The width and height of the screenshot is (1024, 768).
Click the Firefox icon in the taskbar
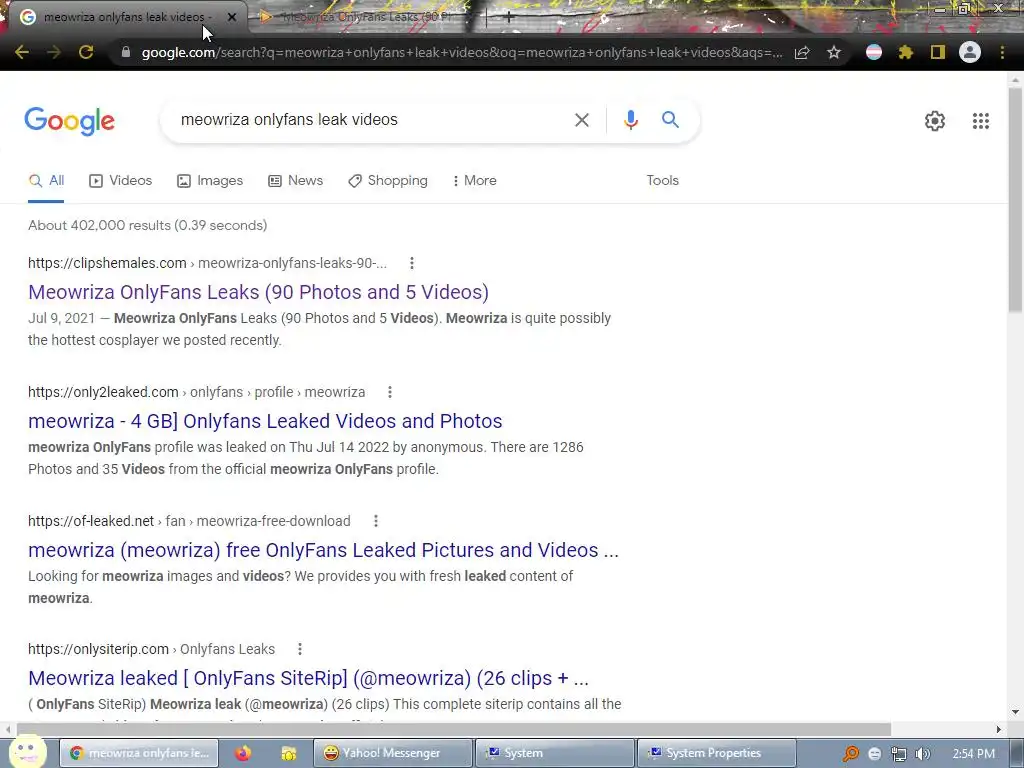click(x=243, y=753)
